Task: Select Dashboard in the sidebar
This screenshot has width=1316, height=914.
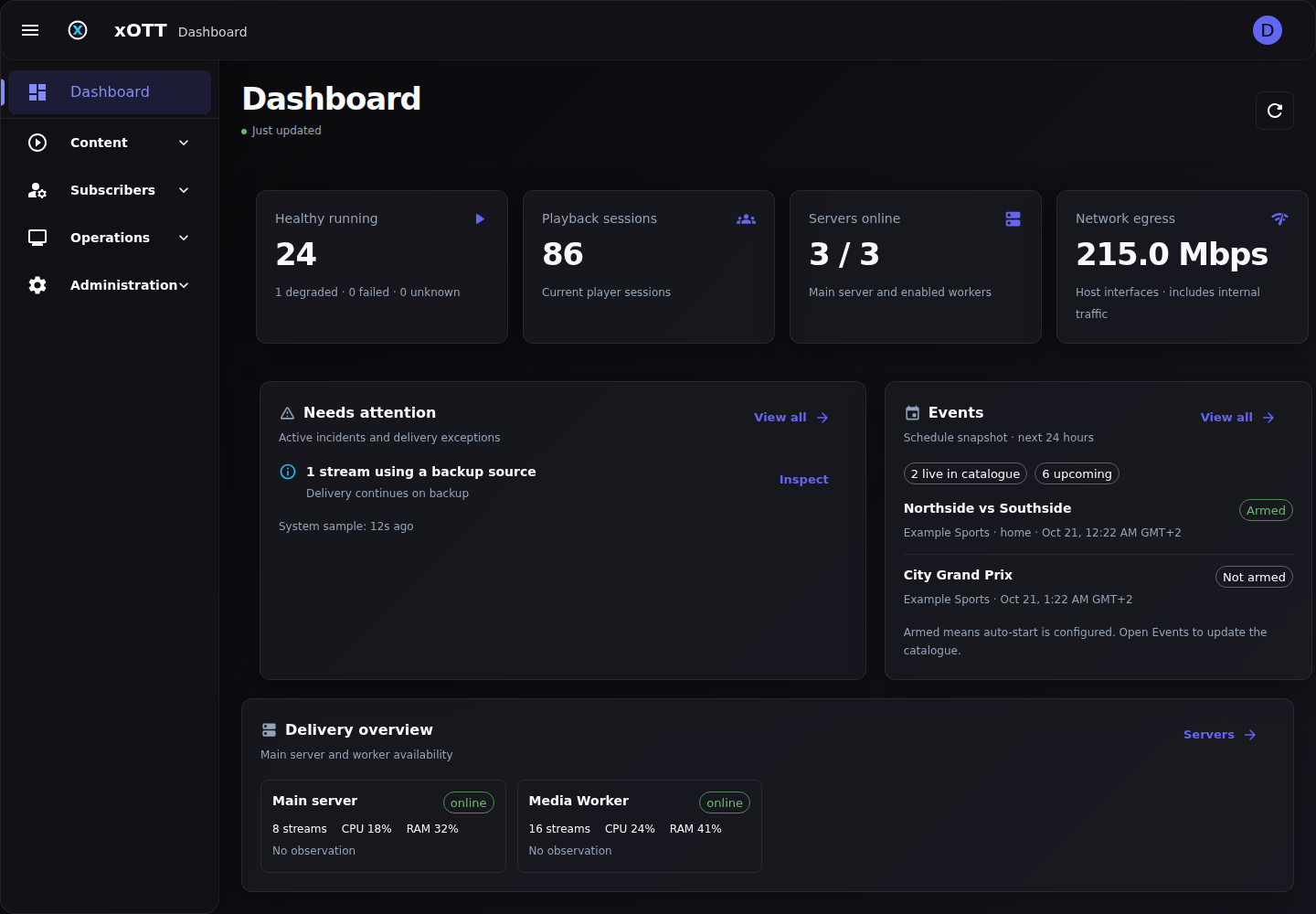Action: coord(110,92)
